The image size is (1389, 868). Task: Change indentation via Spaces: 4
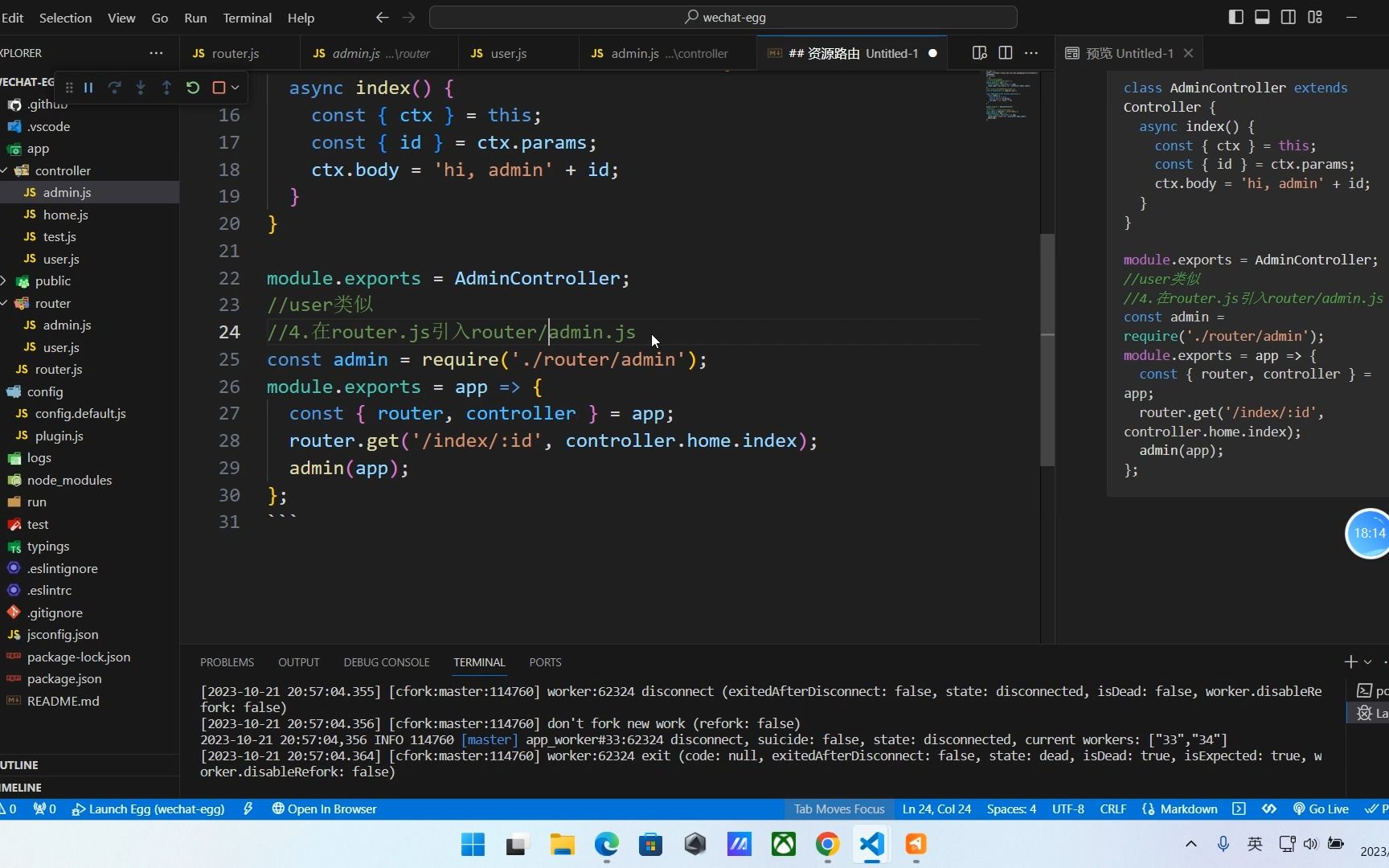coord(1011,809)
